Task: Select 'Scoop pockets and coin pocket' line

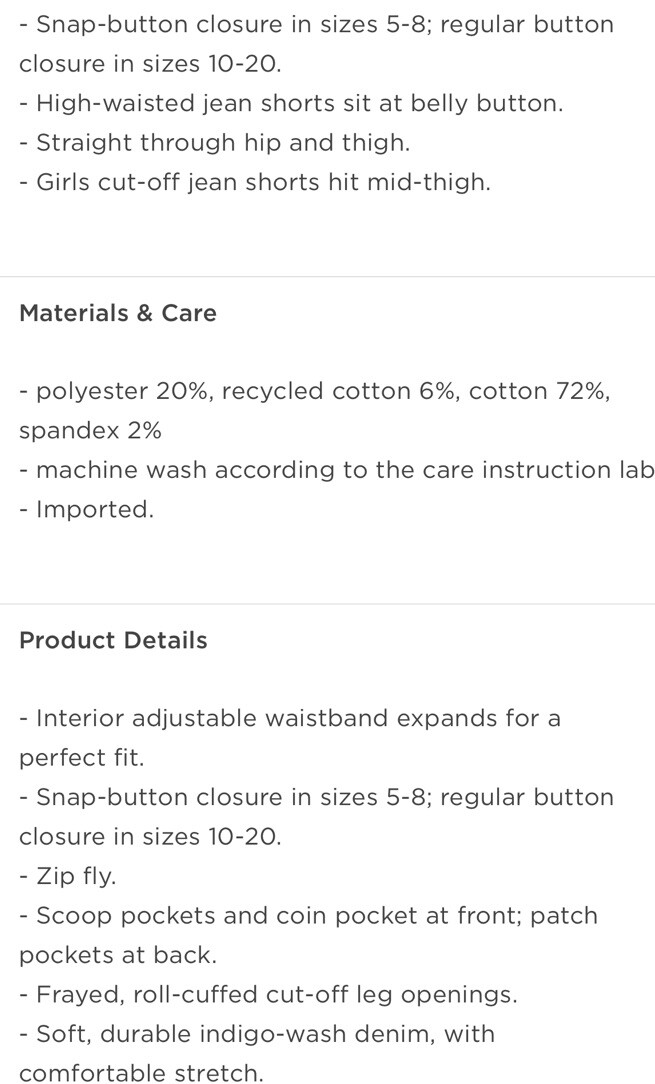Action: (x=308, y=915)
